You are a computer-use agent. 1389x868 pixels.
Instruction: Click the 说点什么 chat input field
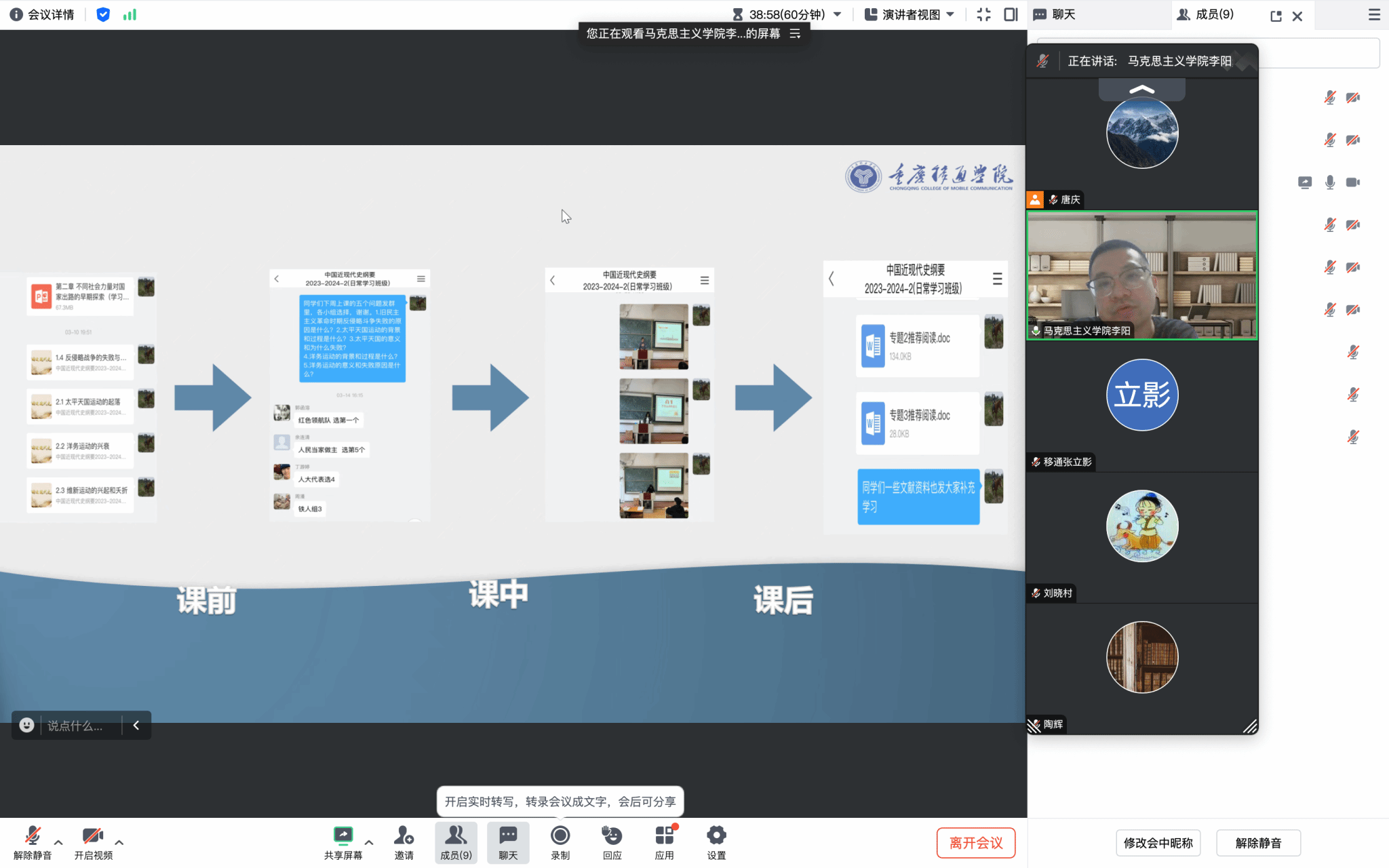76,726
